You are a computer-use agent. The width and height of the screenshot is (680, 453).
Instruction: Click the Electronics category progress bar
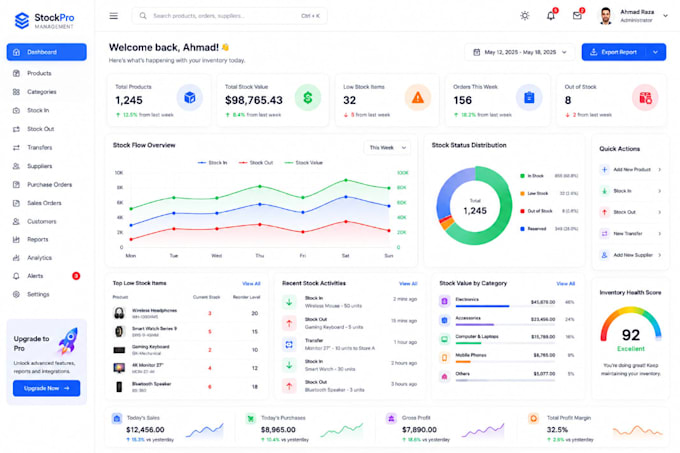(505, 306)
